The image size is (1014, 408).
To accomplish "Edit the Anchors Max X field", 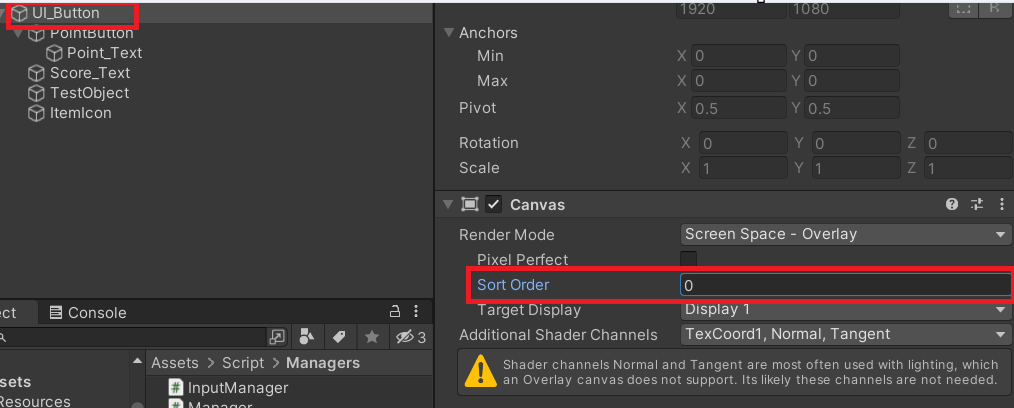I will [739, 81].
